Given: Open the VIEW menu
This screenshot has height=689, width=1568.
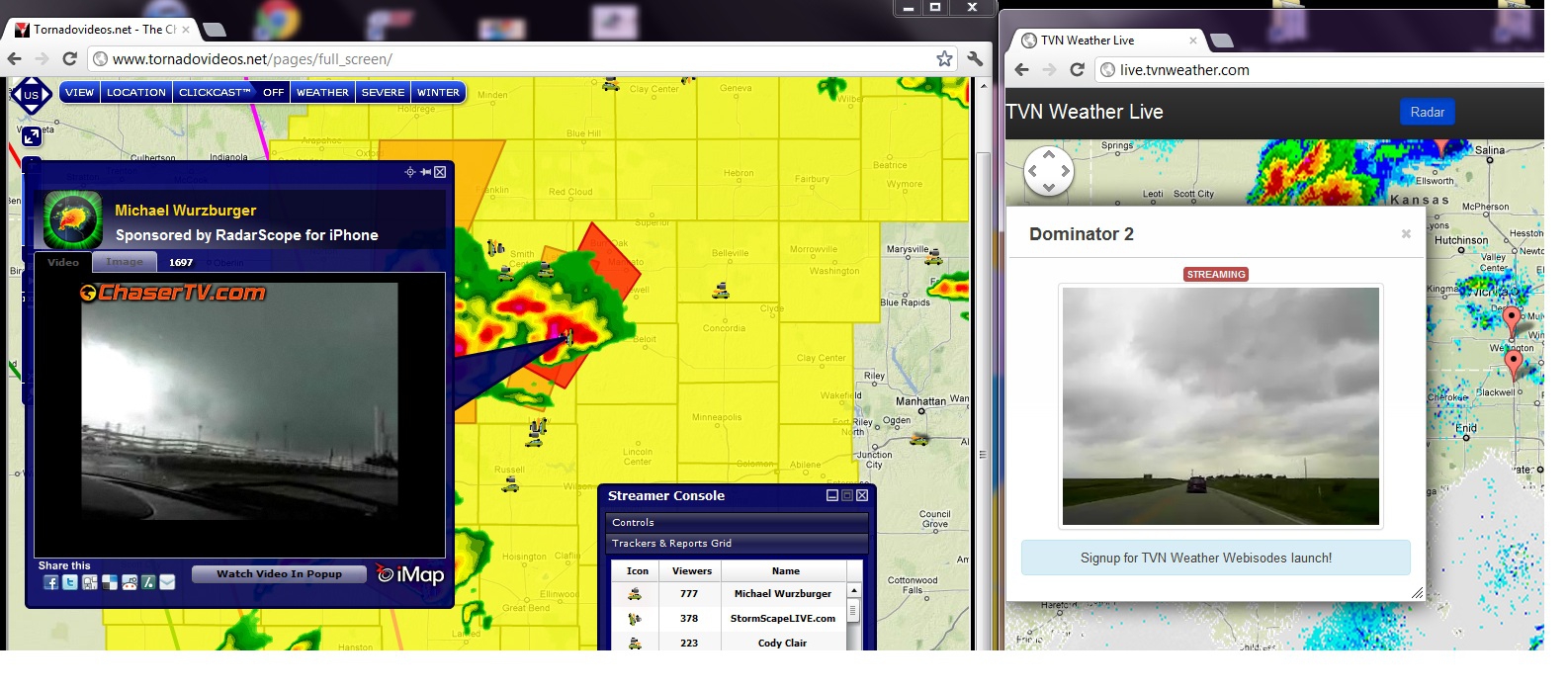Looking at the screenshot, I should tap(79, 92).
